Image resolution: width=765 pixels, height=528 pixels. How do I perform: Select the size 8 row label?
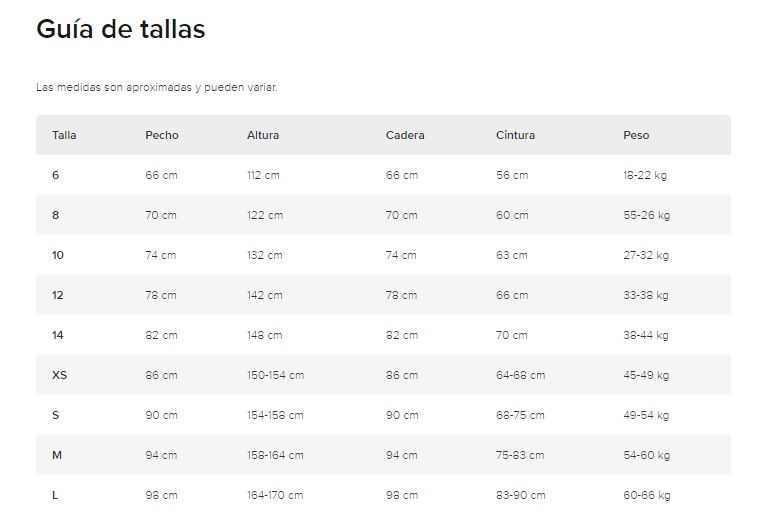pyautogui.click(x=56, y=215)
